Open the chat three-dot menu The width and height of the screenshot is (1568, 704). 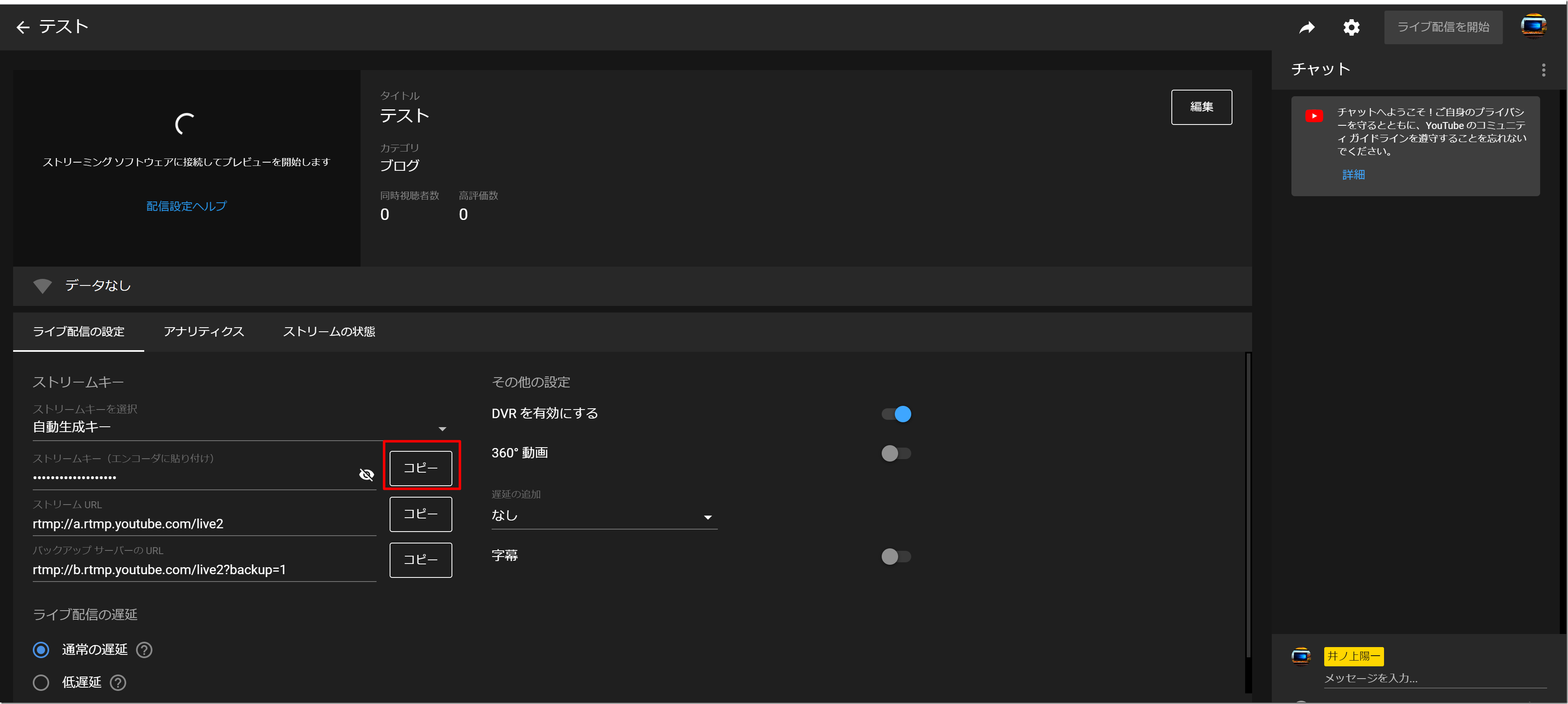[x=1543, y=70]
